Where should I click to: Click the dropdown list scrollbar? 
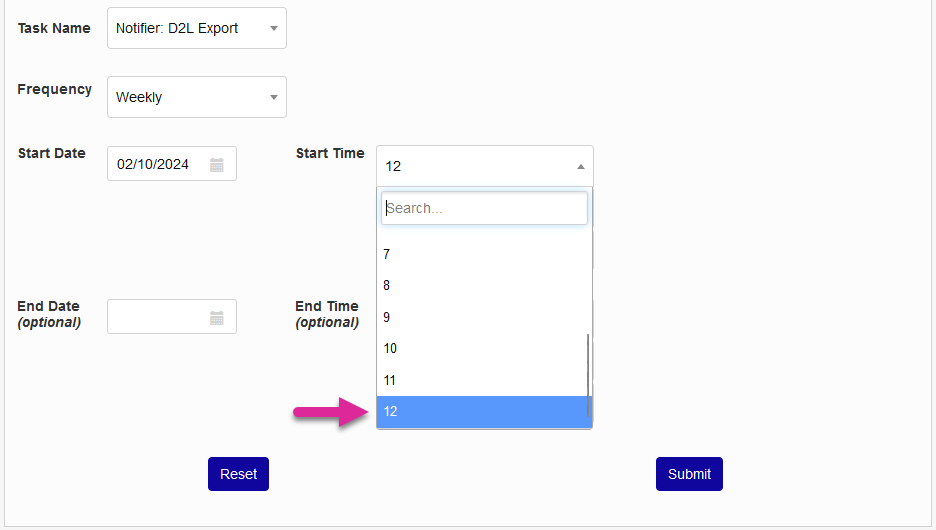(588, 375)
